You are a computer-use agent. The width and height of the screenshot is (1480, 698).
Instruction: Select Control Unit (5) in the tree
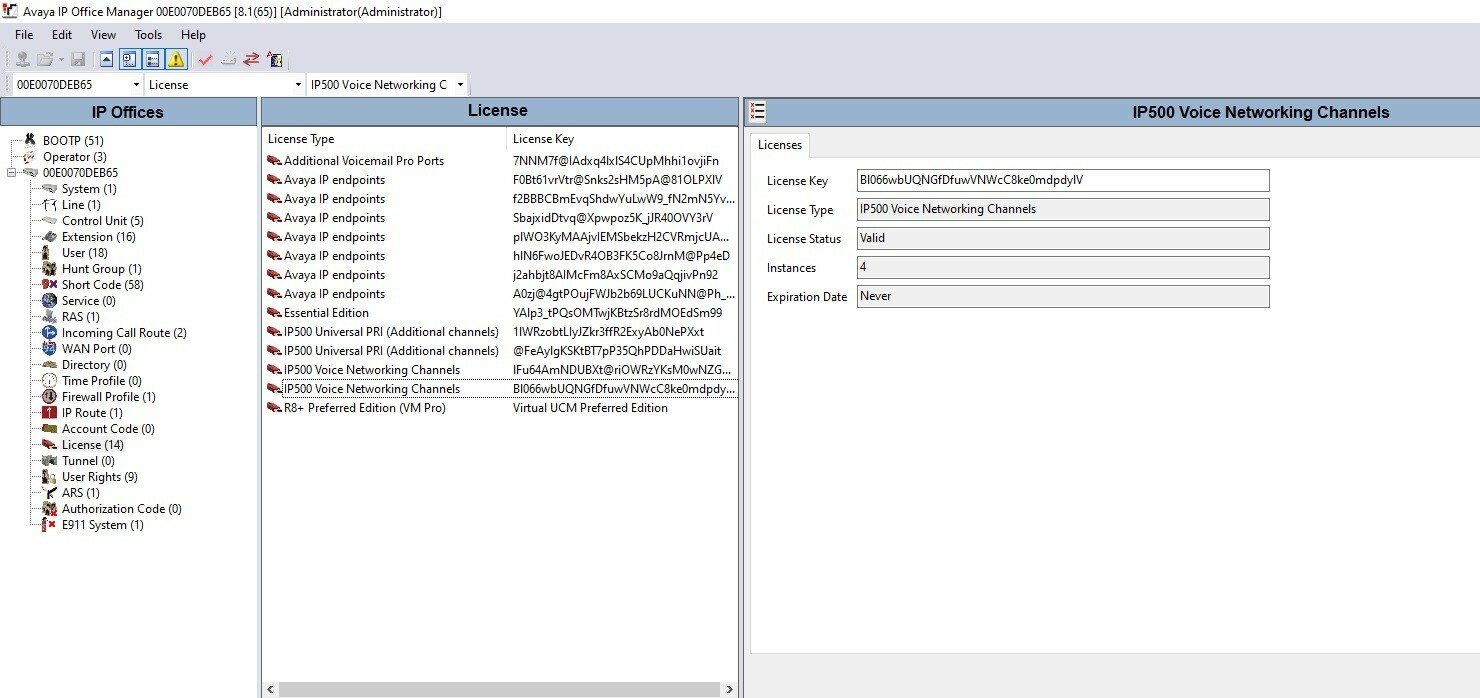coord(103,221)
